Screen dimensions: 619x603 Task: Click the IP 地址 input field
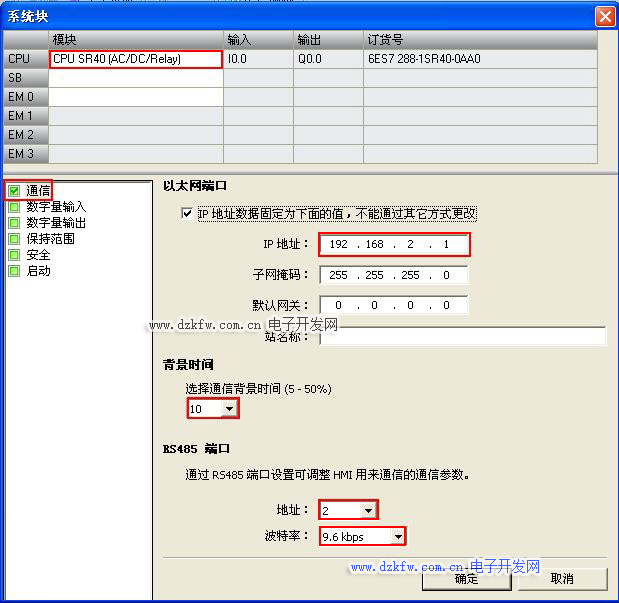click(x=394, y=245)
